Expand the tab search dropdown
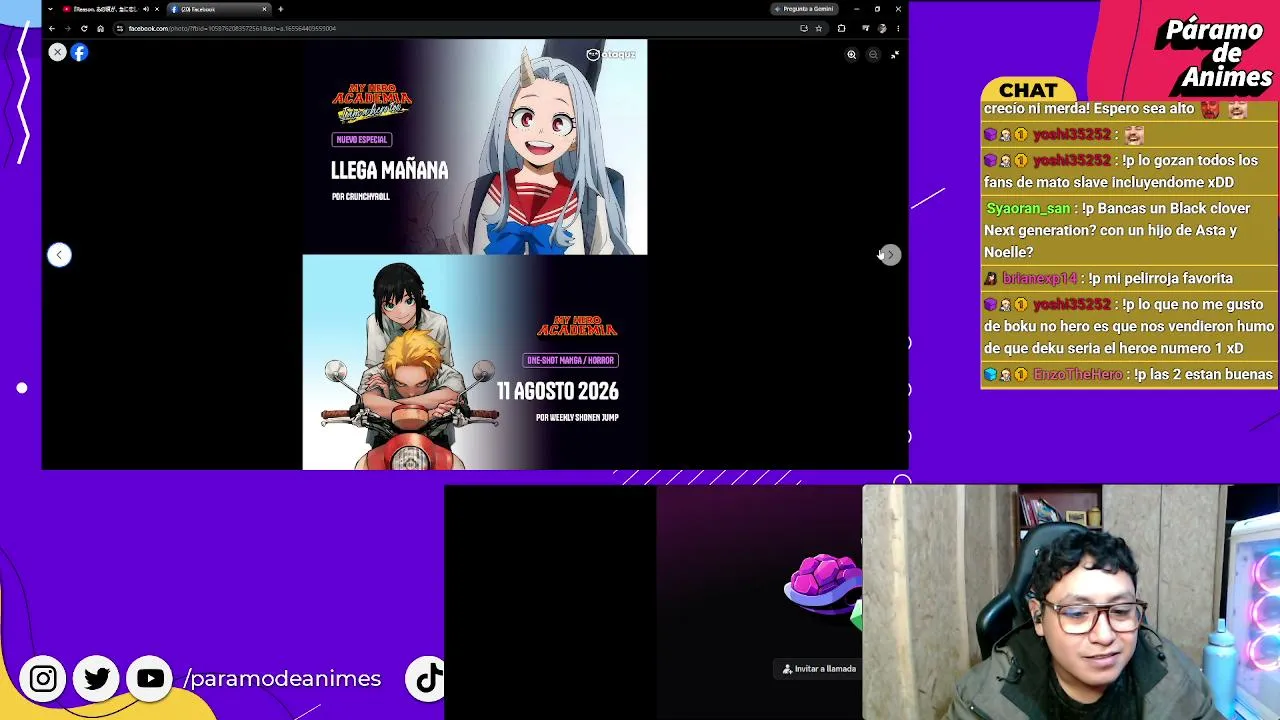The width and height of the screenshot is (1280, 720). 50,9
